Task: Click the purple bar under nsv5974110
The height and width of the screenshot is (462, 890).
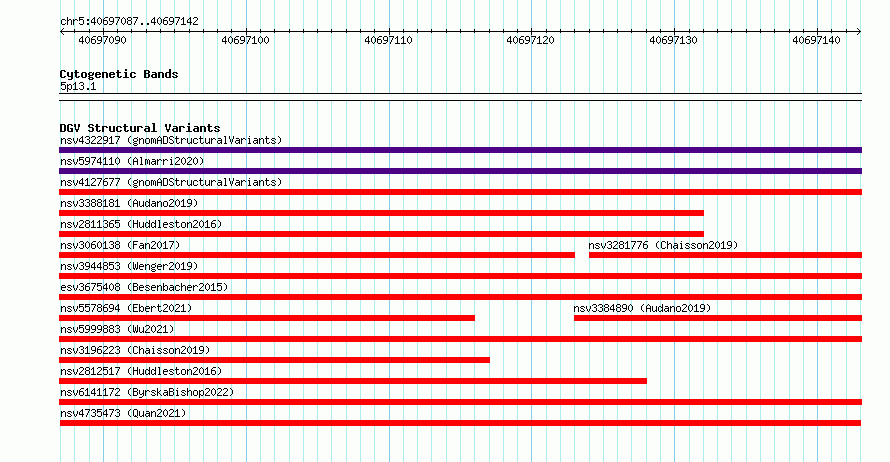Action: coord(460,171)
